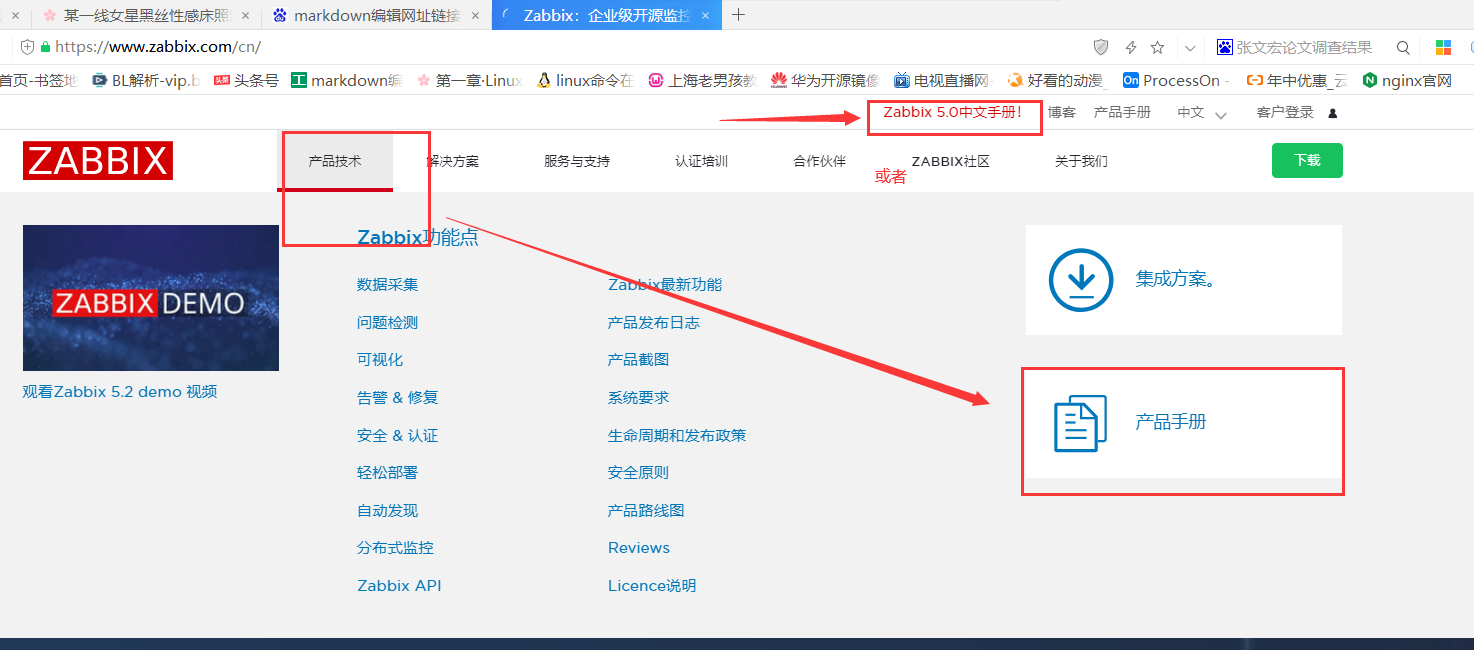Open the 电视直播网 bookmark
Screen dimensions: 1474x650
pos(943,80)
